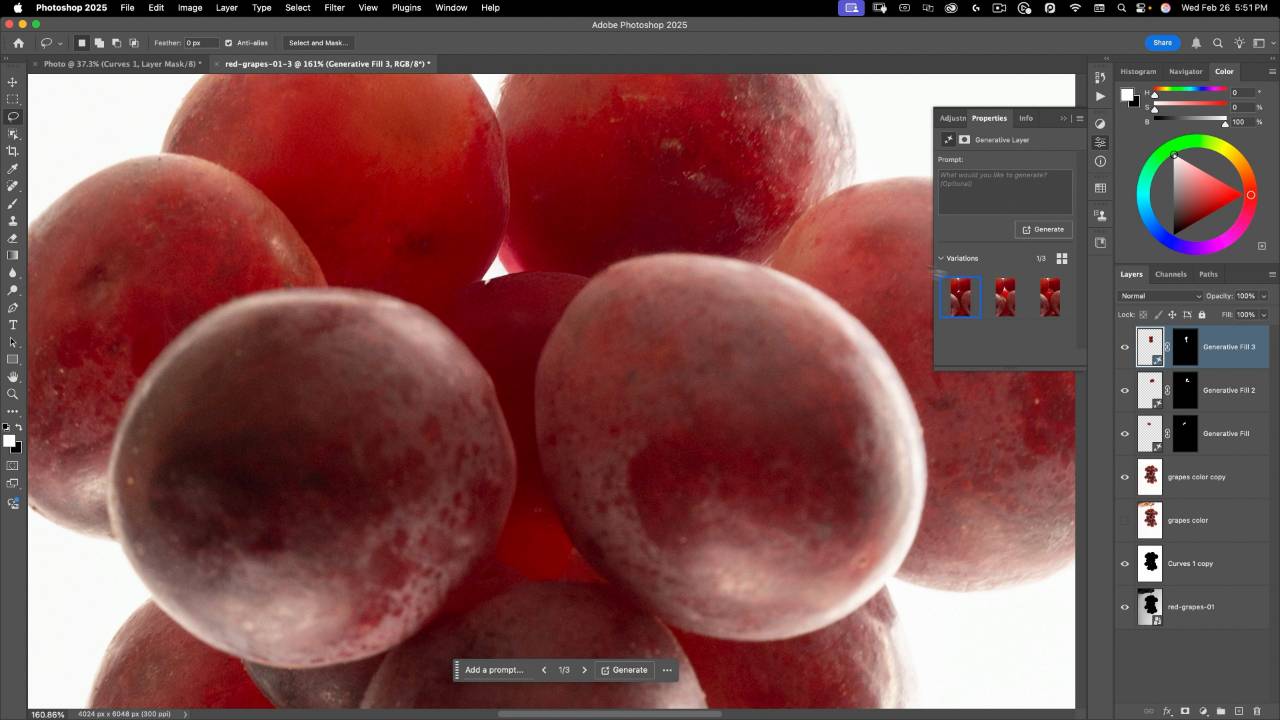
Task: Show the hidden grapes color layer
Action: tap(1125, 520)
